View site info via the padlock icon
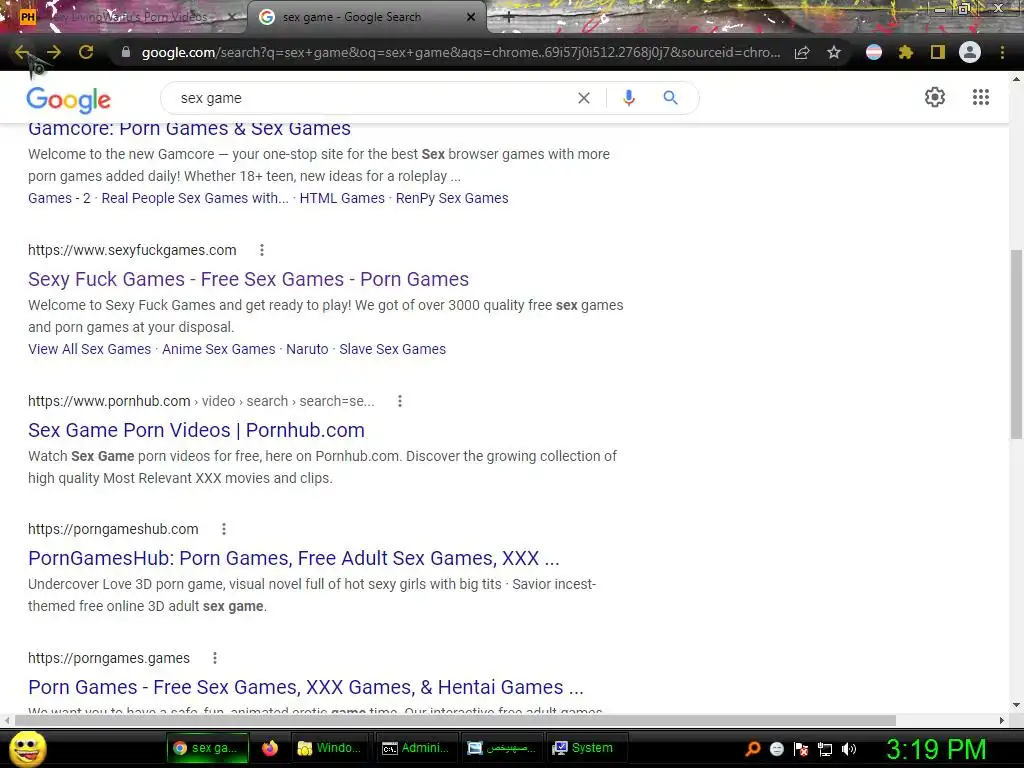This screenshot has height=768, width=1024. click(126, 52)
